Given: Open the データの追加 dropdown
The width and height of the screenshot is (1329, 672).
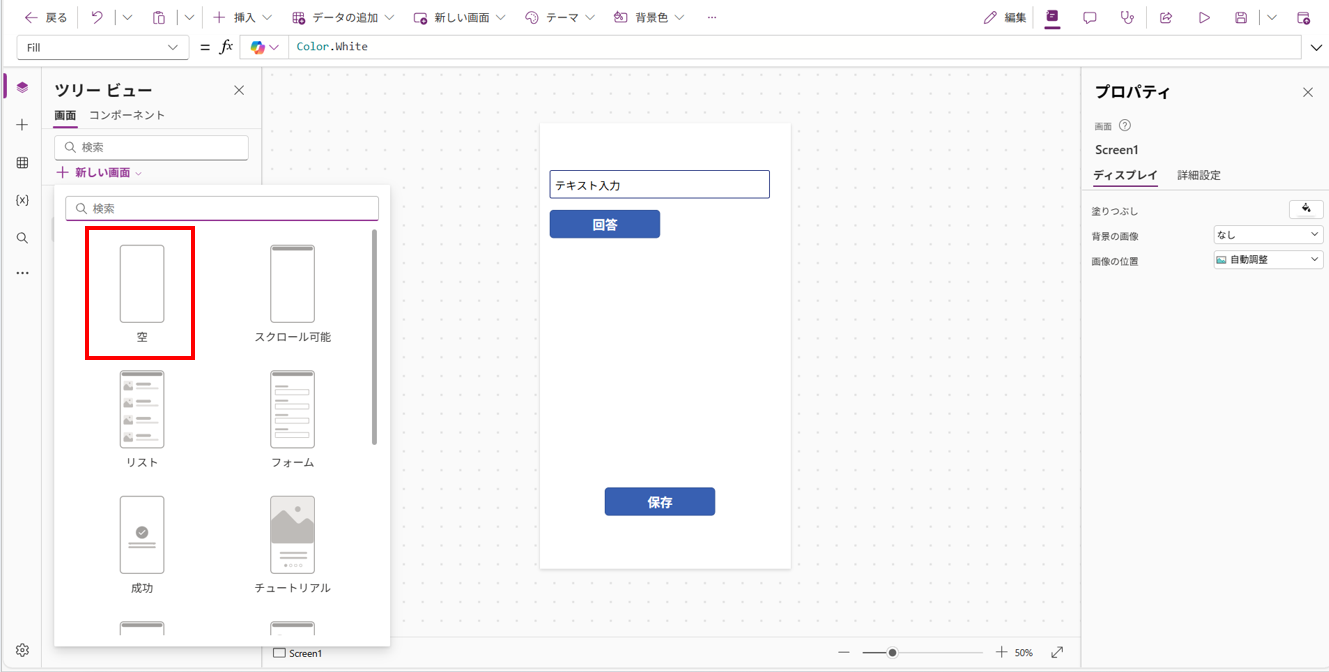Looking at the screenshot, I should click(343, 18).
